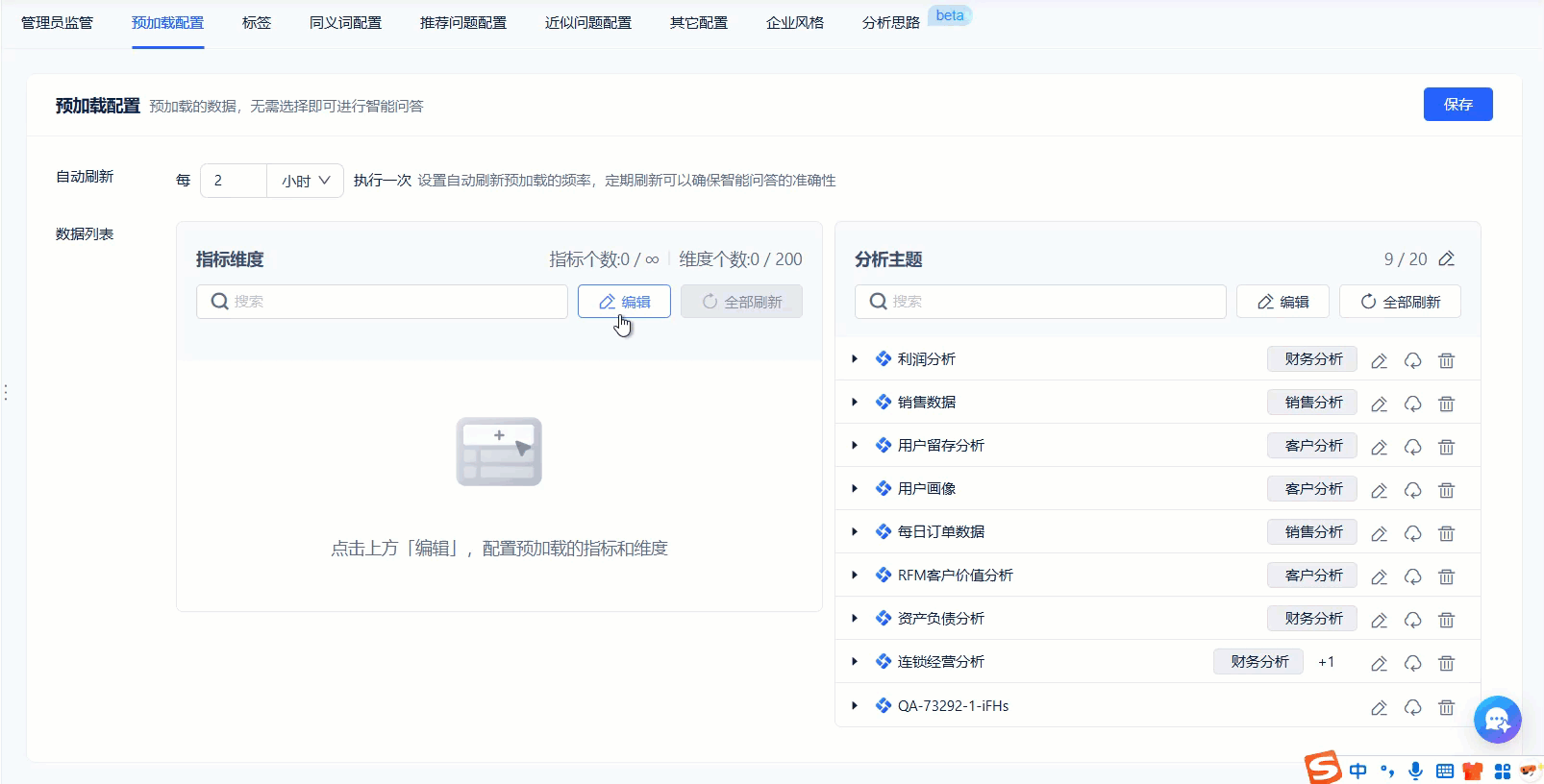
Task: Toggle the input method microphone icon
Action: pyautogui.click(x=1415, y=771)
